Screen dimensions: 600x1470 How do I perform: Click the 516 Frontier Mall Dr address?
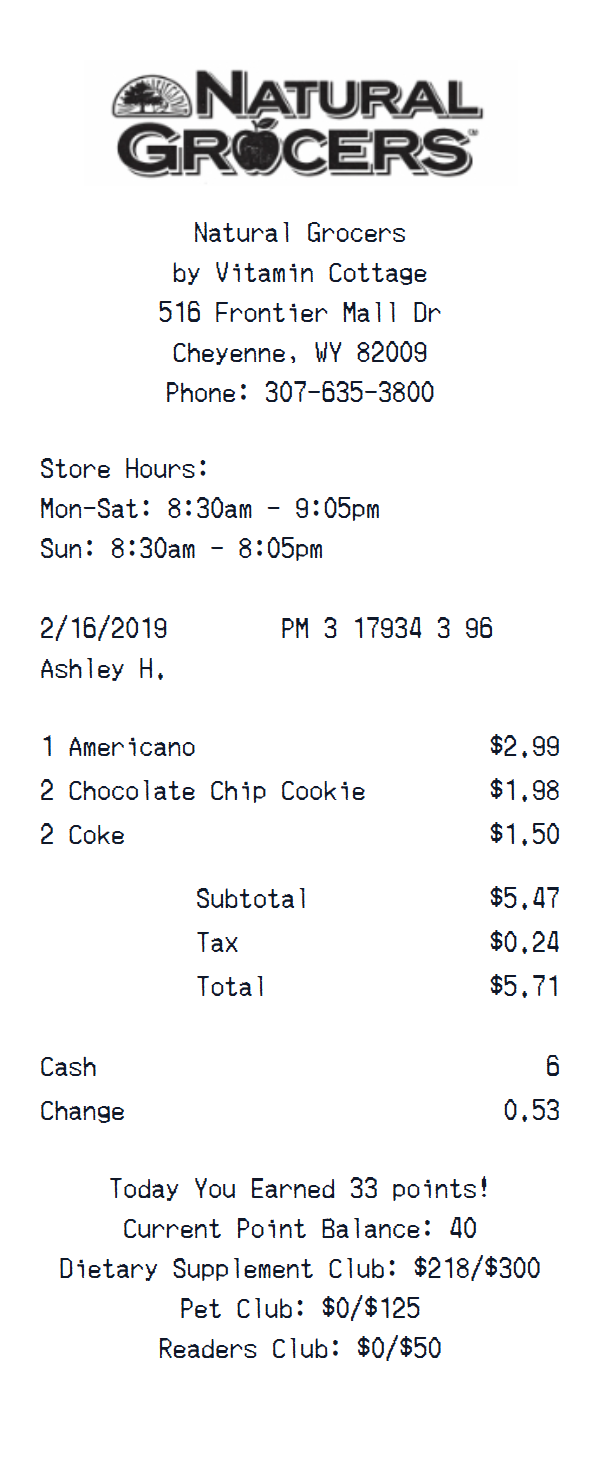(299, 313)
